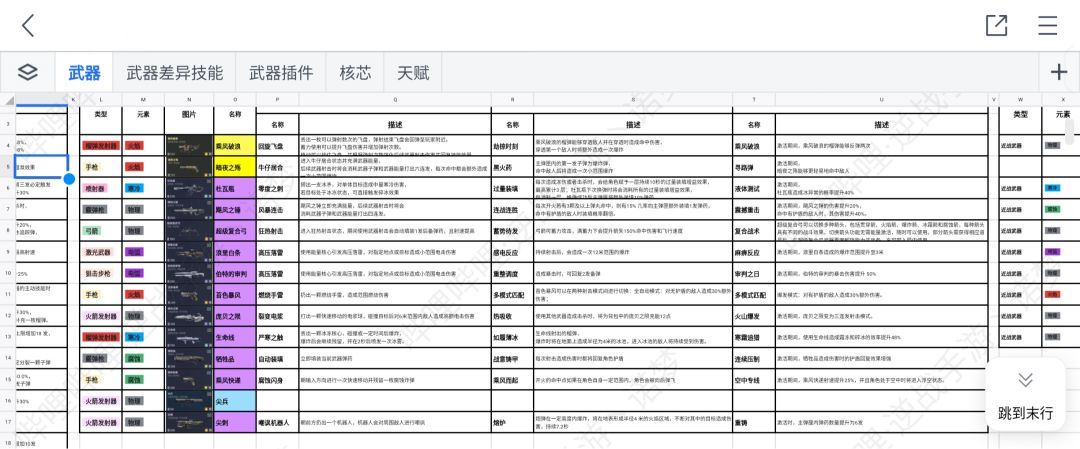Select the 空中专线 cell
The image size is (1080, 449).
(754, 379)
